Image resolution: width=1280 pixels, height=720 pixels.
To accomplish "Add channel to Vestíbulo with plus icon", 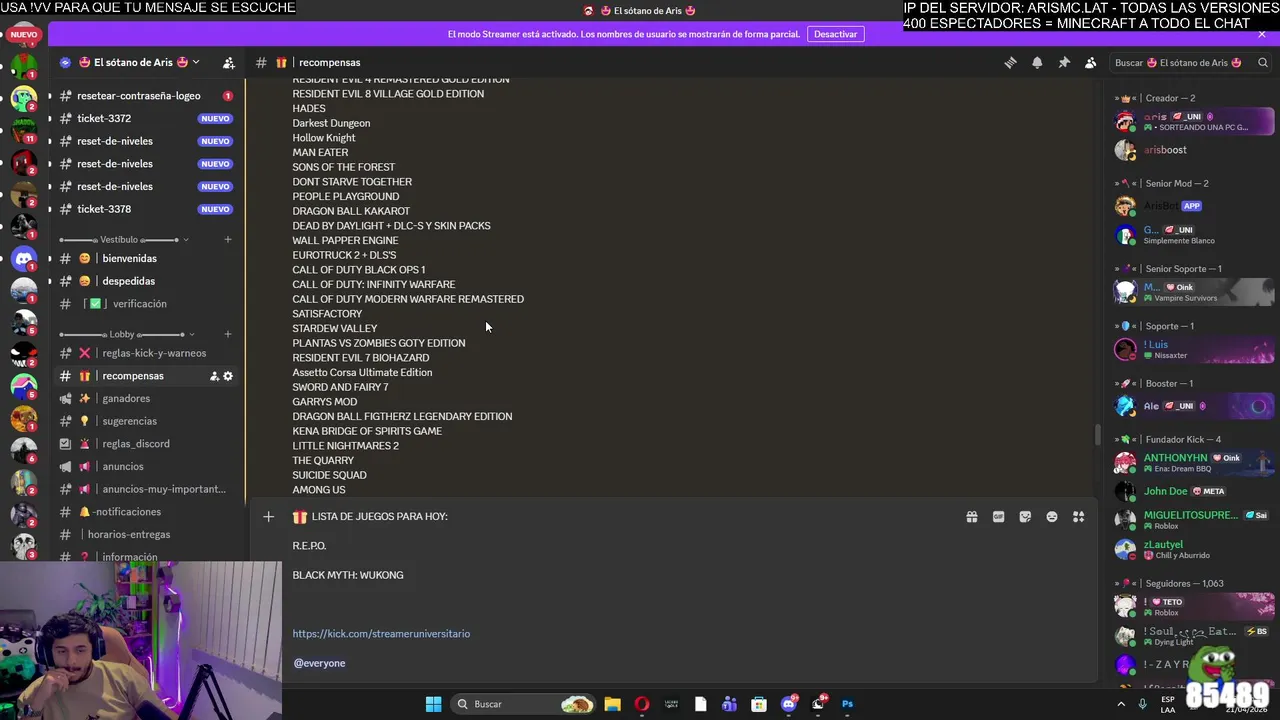I will pos(228,240).
